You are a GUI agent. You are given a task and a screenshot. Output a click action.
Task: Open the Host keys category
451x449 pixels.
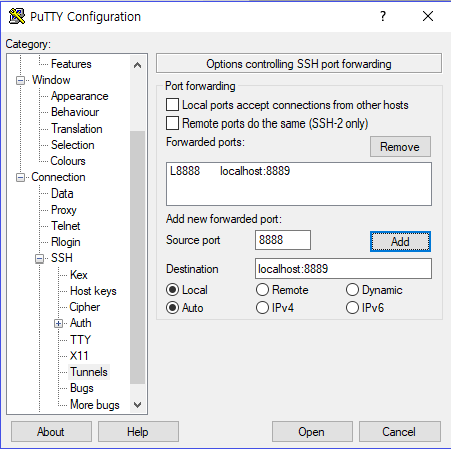point(93,291)
